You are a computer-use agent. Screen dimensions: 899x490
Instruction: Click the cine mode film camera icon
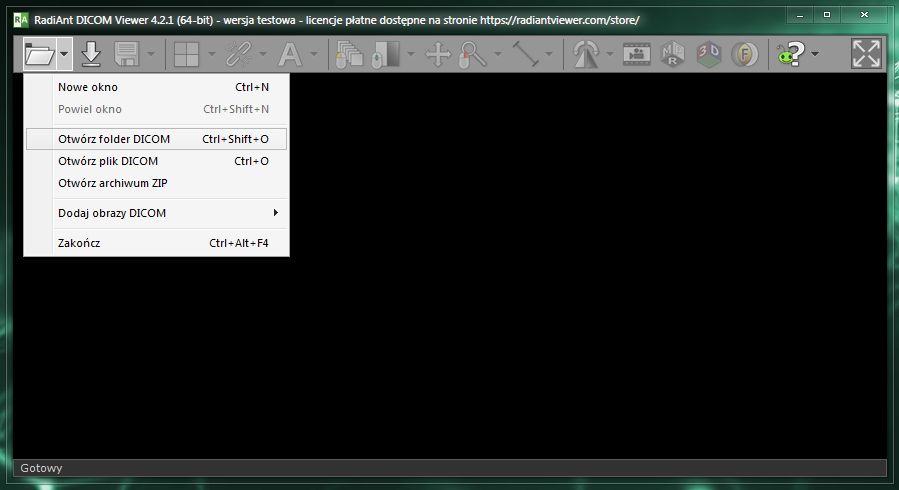point(636,54)
